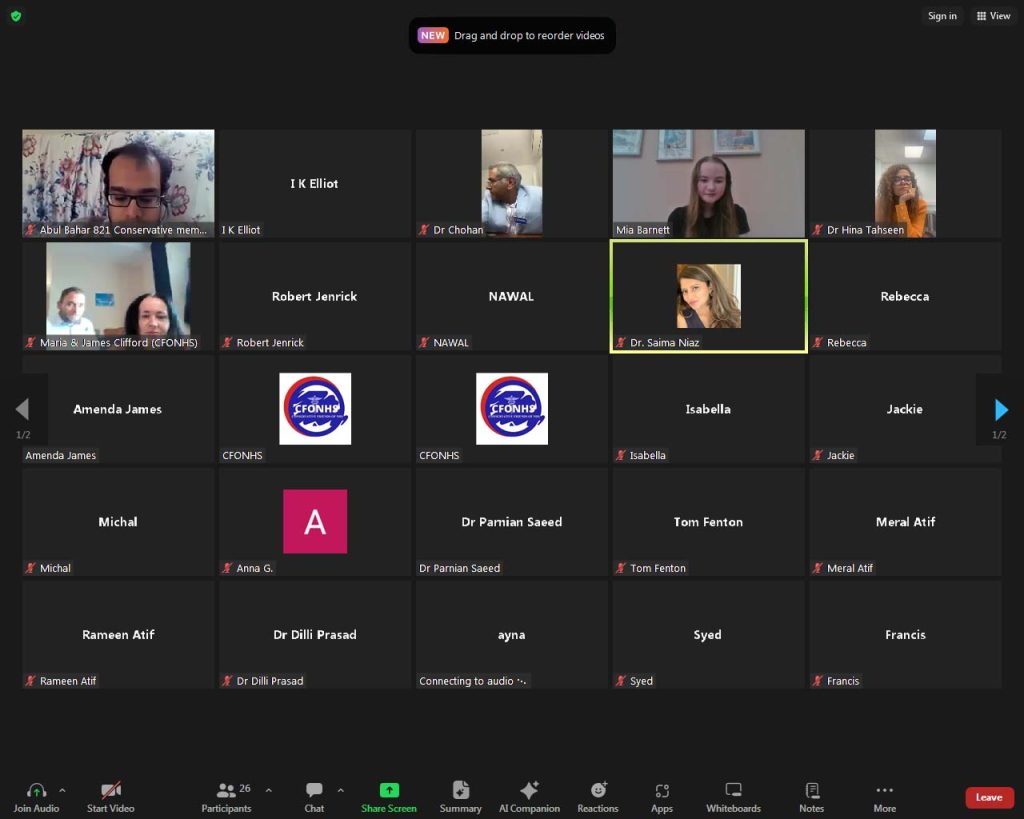Screen dimensions: 1024x819
Task: Open the Notes panel
Action: pyautogui.click(x=811, y=796)
